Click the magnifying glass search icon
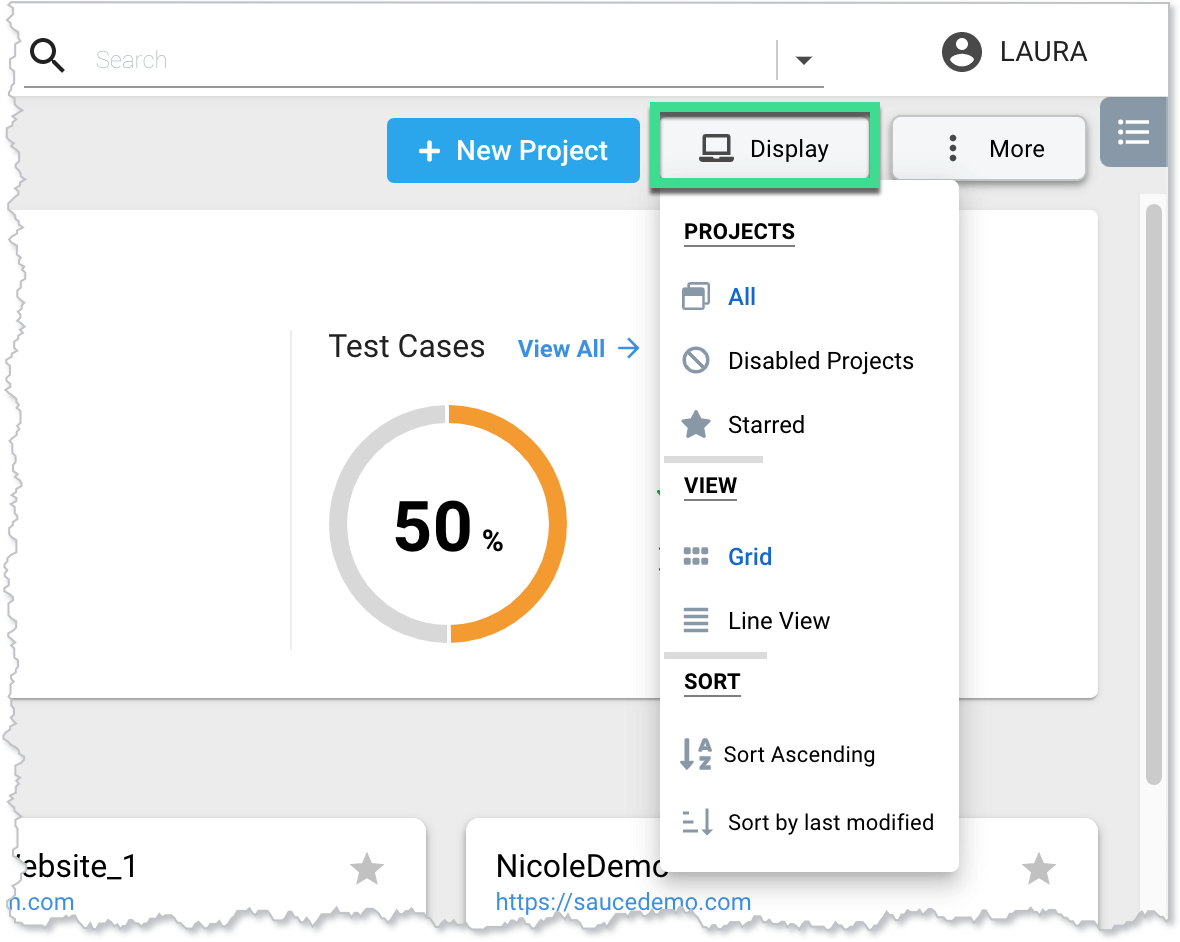 (x=47, y=56)
